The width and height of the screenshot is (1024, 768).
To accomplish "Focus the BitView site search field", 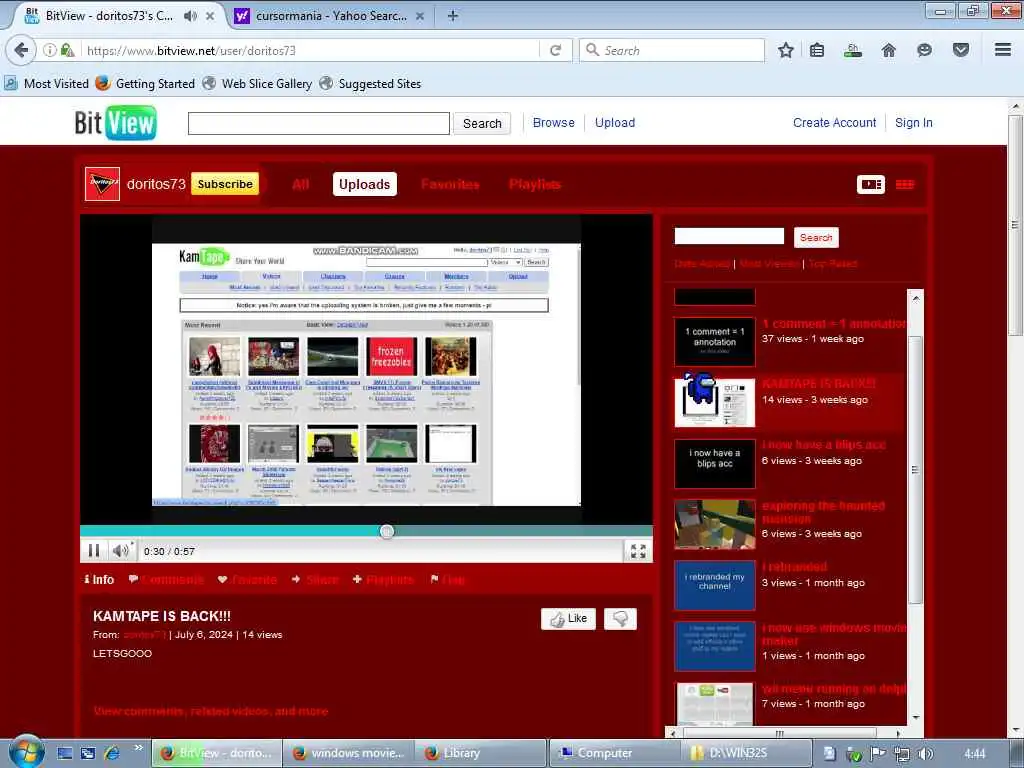I will tap(319, 123).
